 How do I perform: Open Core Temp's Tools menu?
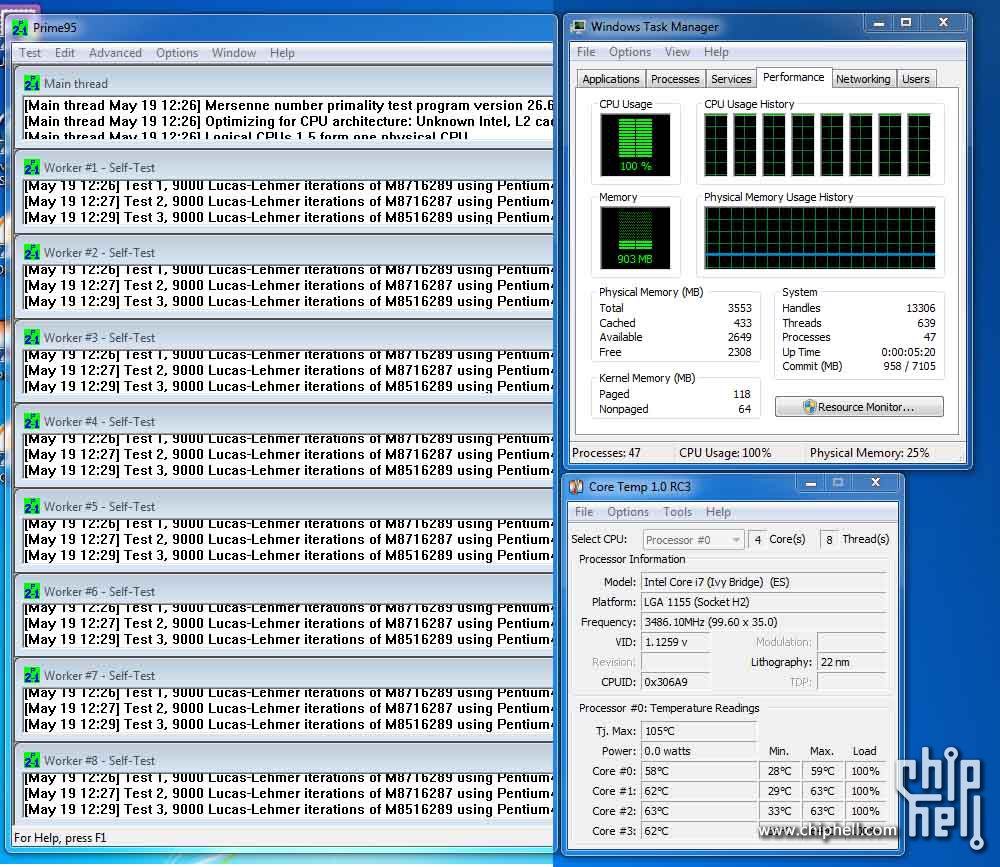(x=677, y=512)
